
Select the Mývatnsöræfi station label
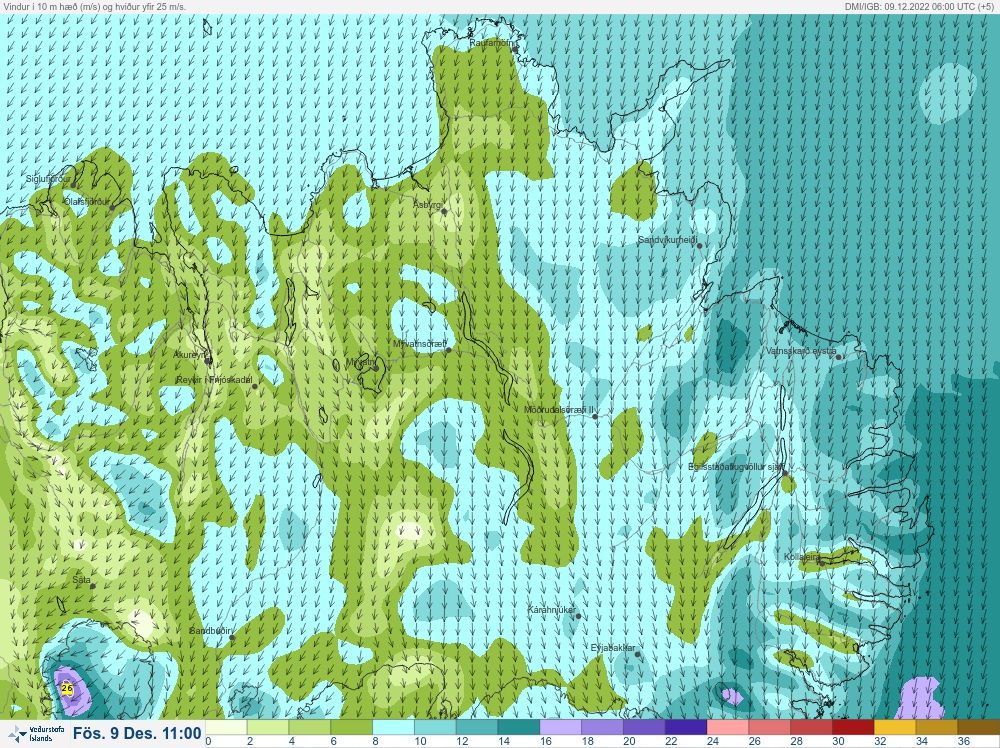[420, 344]
